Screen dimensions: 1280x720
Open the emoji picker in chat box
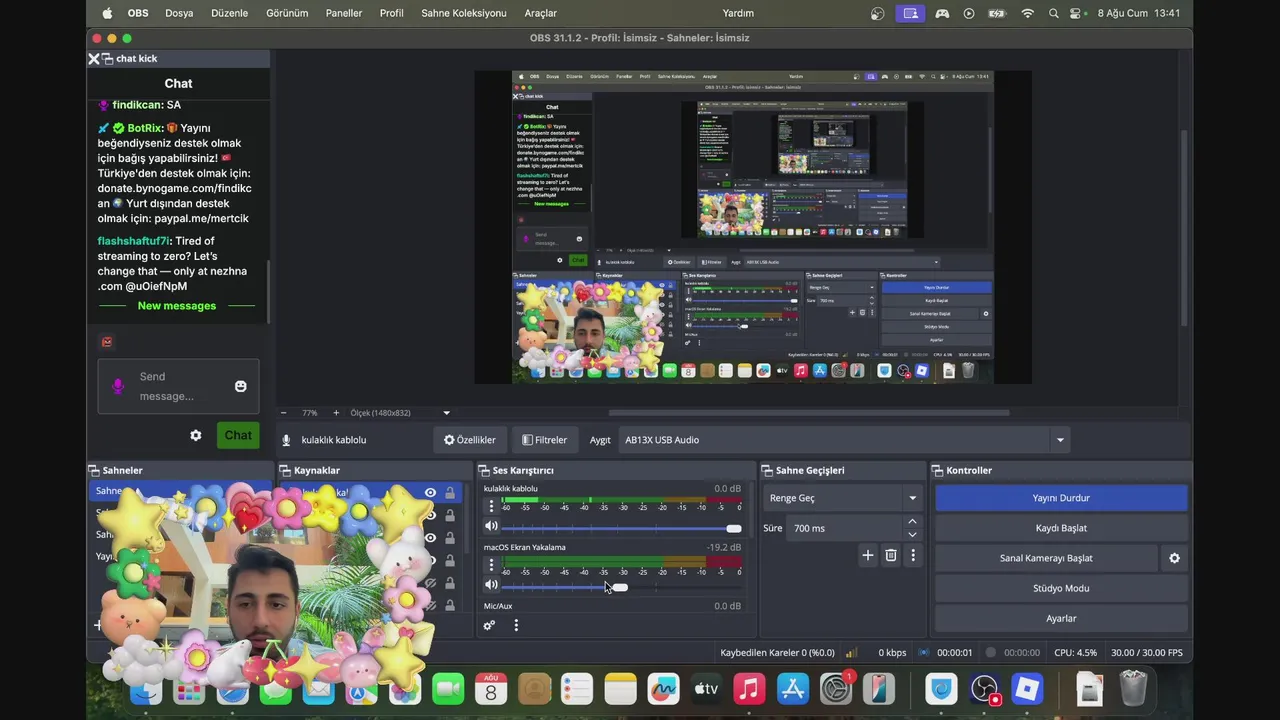click(240, 386)
